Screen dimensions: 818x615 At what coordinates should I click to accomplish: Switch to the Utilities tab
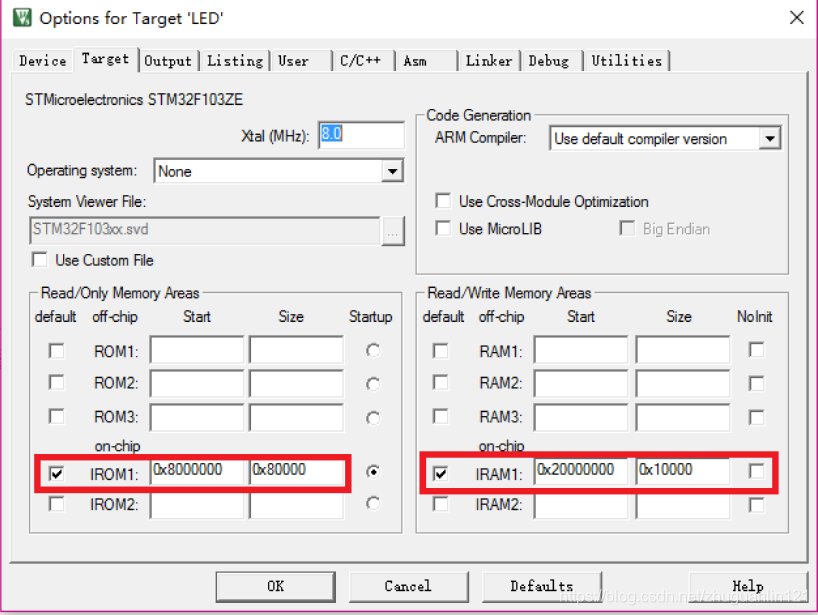pos(627,61)
